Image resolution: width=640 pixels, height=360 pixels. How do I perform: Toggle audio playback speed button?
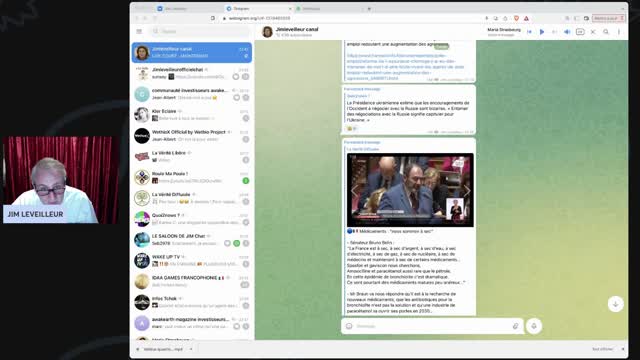point(580,32)
